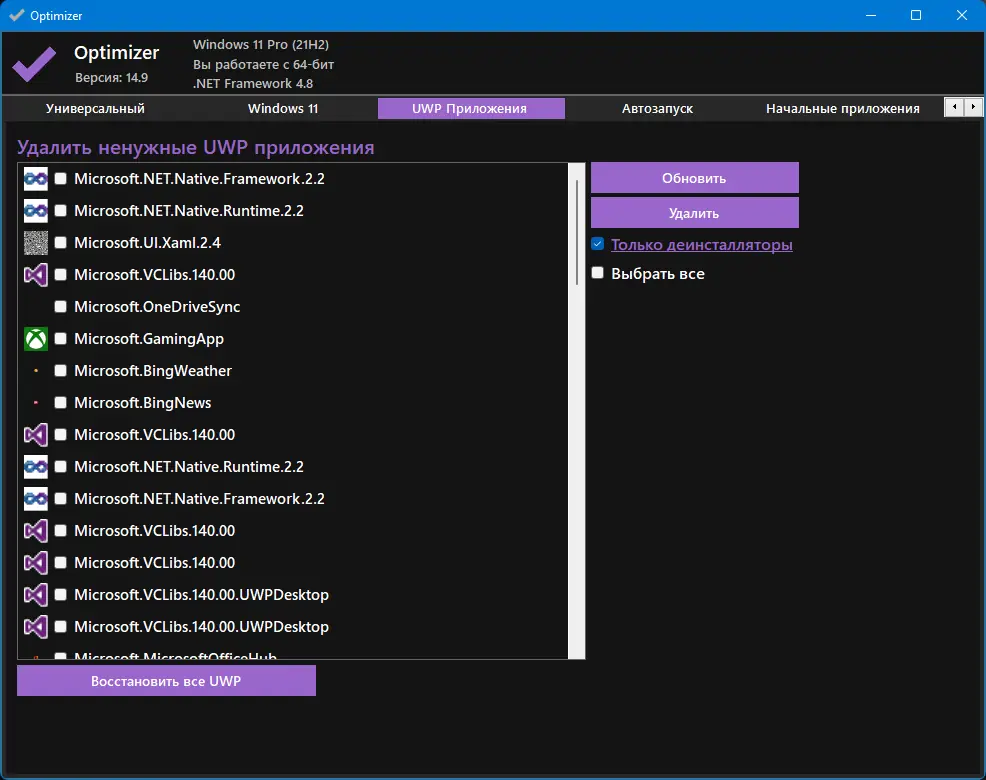Click the Visual Studio icon of VCLibs.140.00 below BingNews
The width and height of the screenshot is (986, 780).
point(36,435)
